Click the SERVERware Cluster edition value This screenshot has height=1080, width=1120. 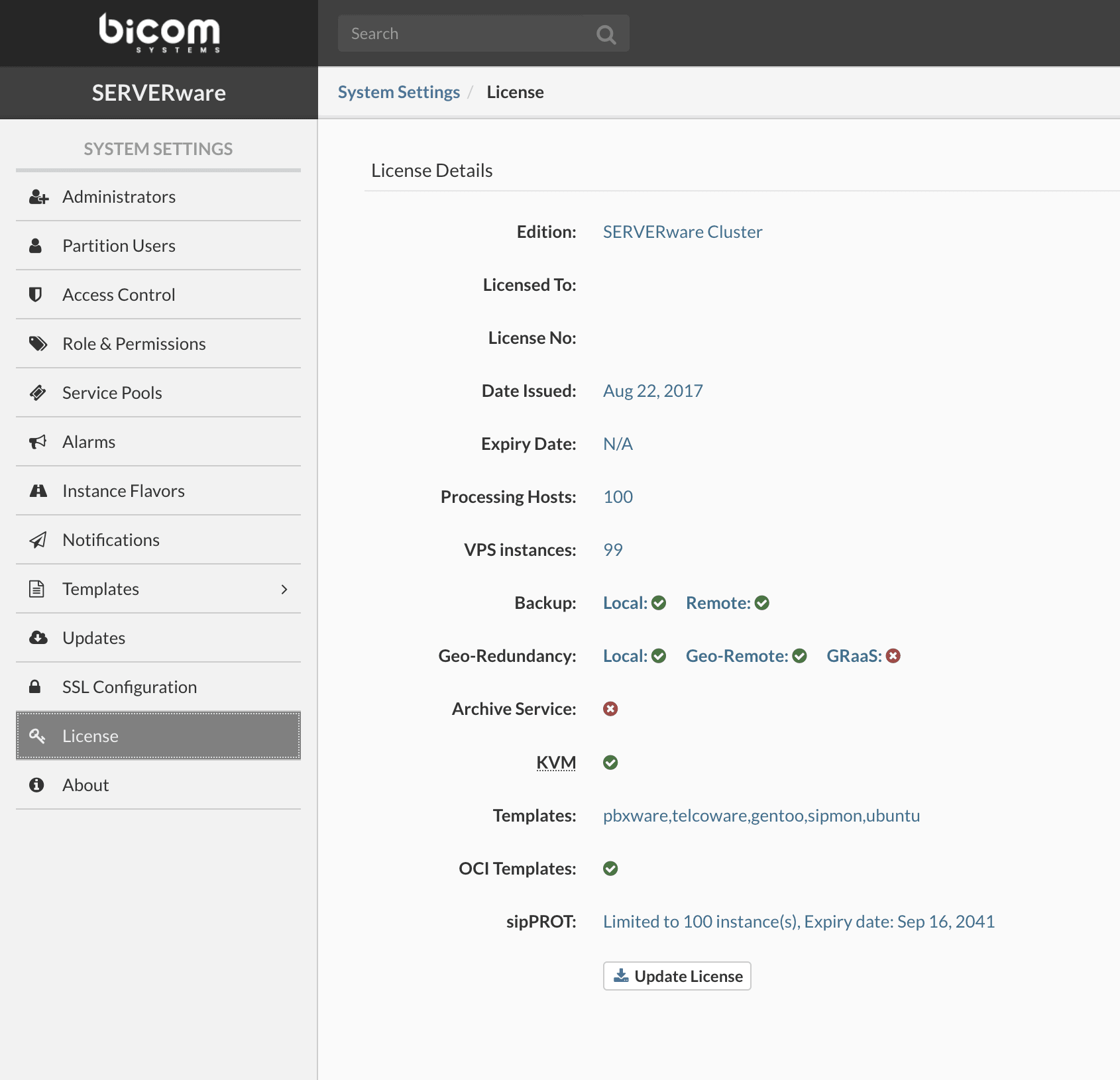pos(683,232)
